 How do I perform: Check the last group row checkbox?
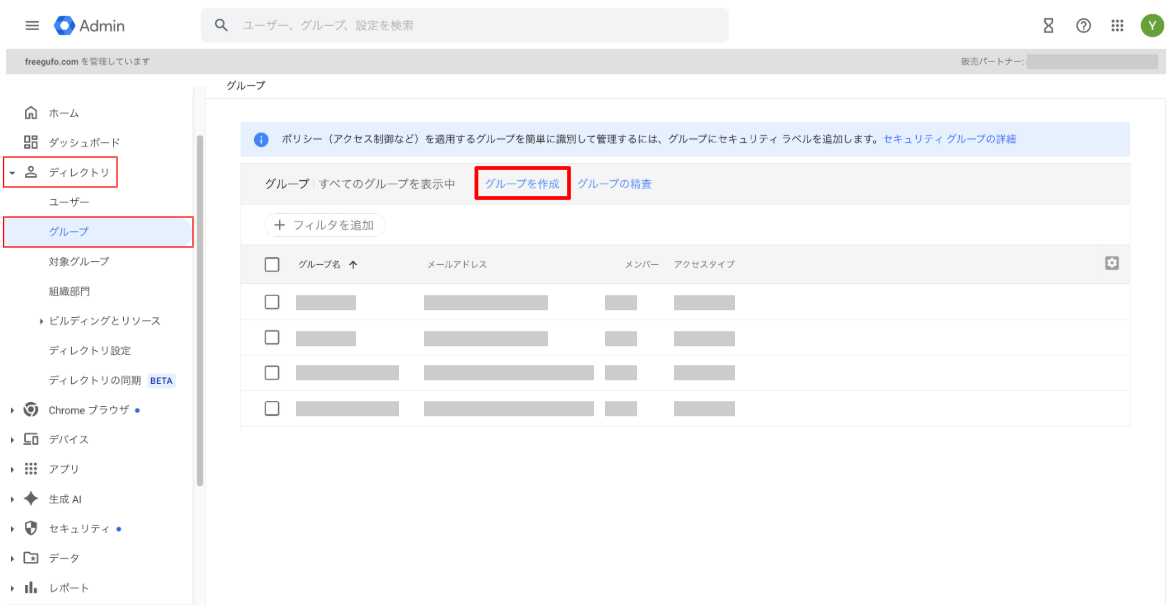point(271,408)
